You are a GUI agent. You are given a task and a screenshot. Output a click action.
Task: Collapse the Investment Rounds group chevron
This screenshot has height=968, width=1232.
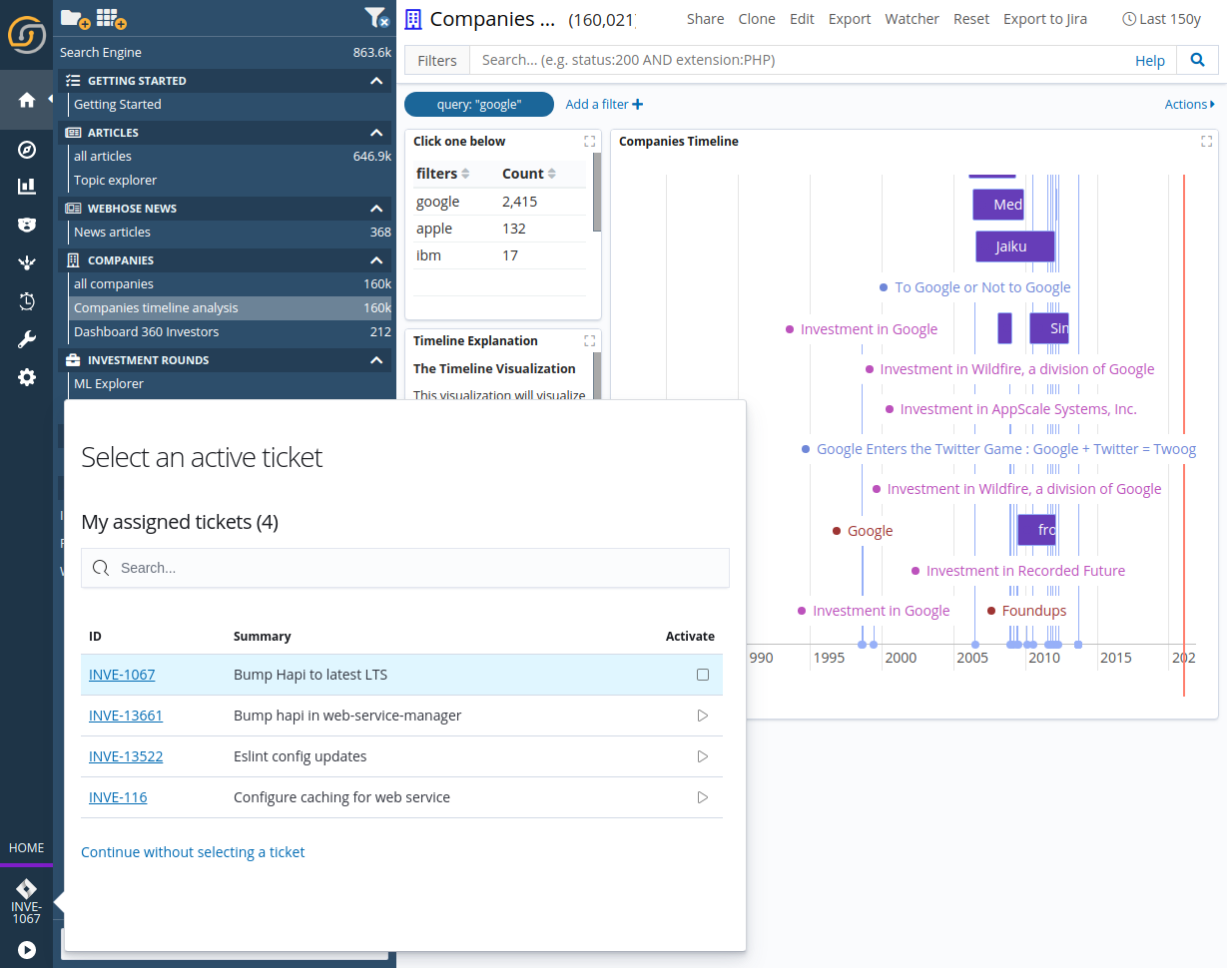[x=376, y=360]
